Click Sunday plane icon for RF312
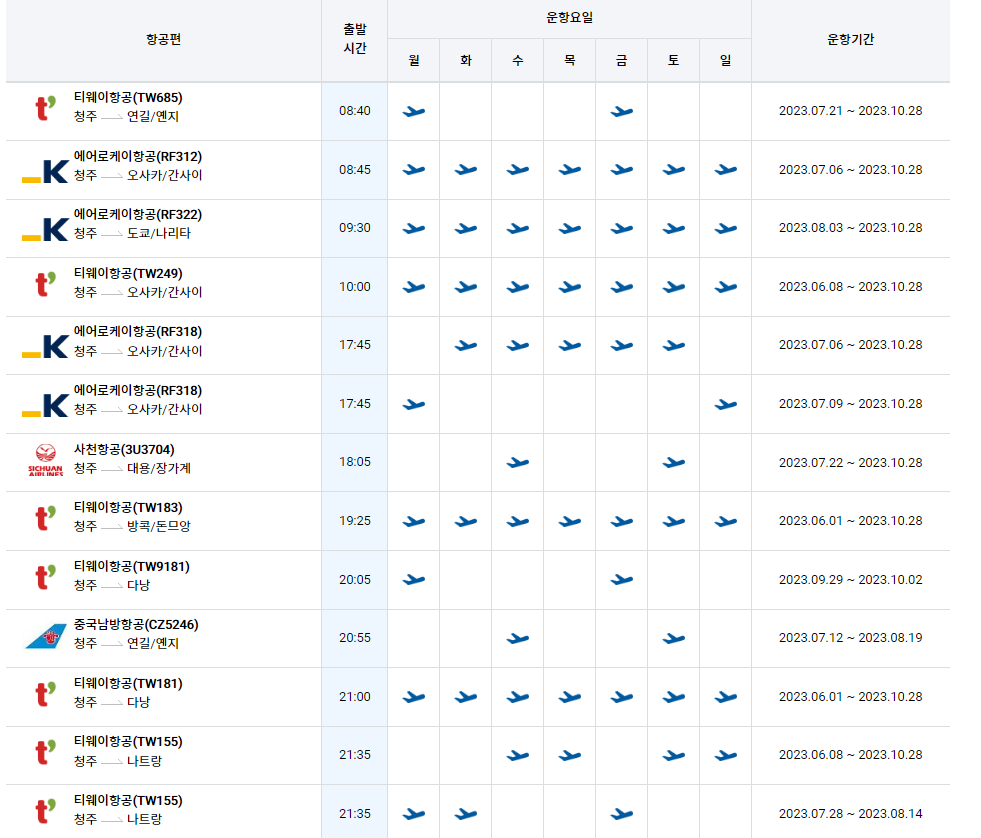 pos(725,170)
